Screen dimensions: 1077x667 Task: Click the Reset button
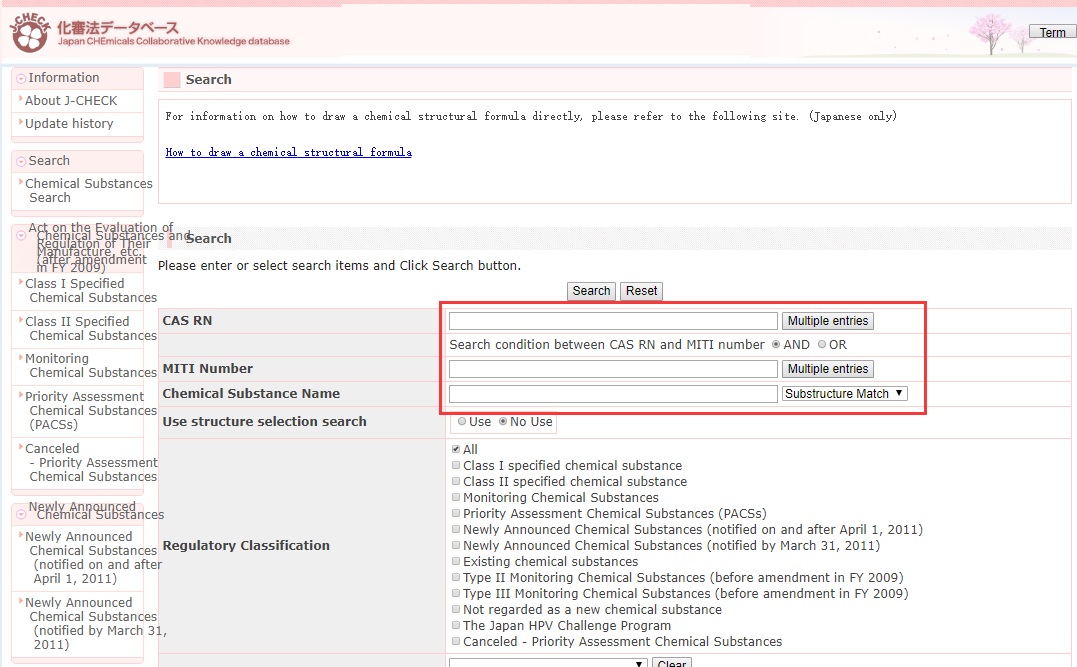tap(641, 291)
